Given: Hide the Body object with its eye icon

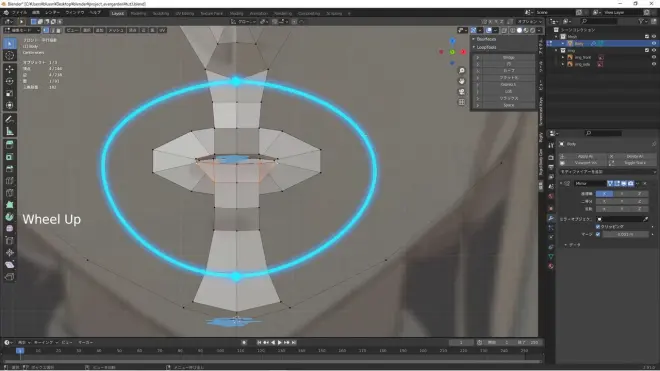Looking at the screenshot, I should (654, 43).
